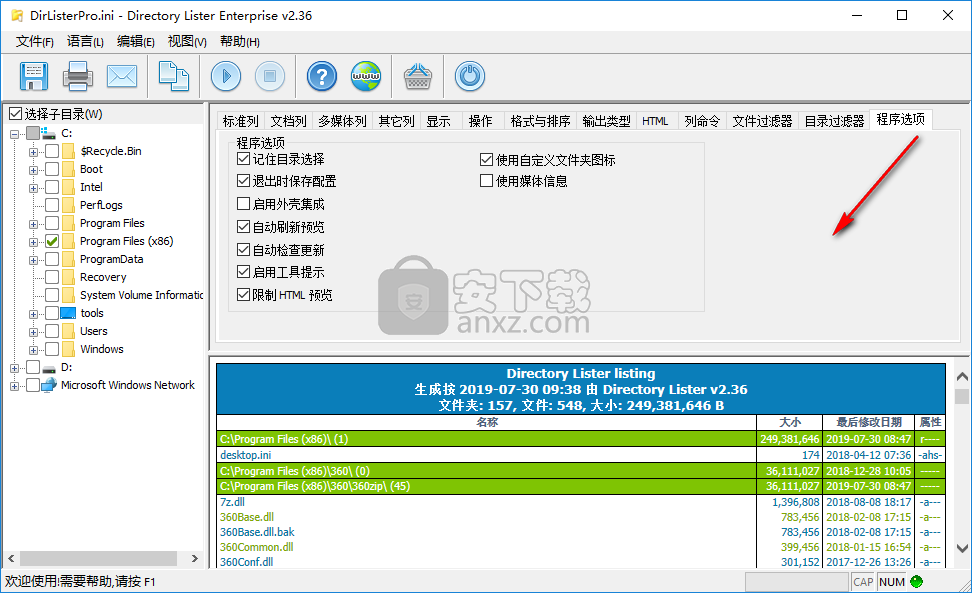Viewport: 972px width, 593px height.
Task: Click the 360Common.dll link
Action: pyautogui.click(x=257, y=547)
